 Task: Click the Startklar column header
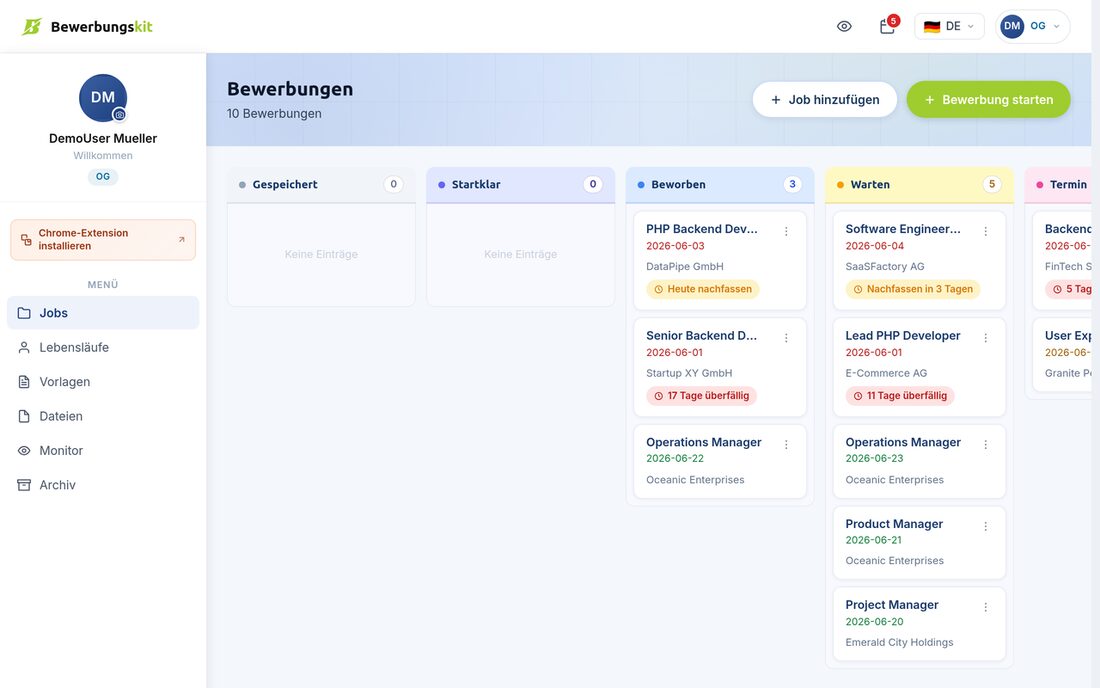point(521,184)
